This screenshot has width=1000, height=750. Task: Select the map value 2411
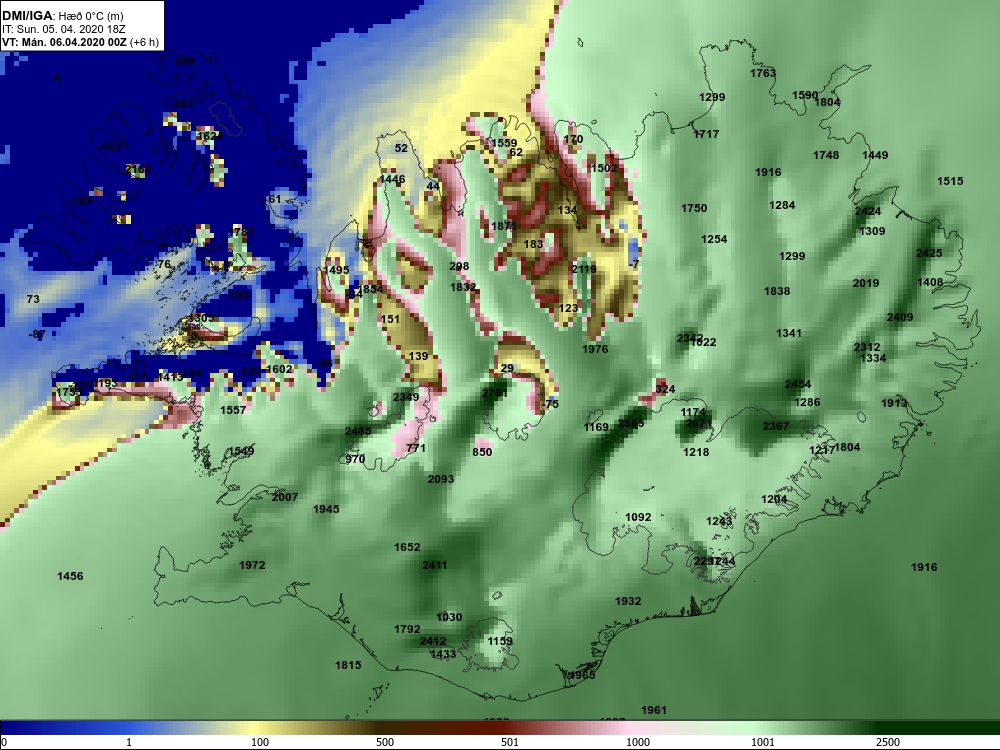[x=434, y=565]
